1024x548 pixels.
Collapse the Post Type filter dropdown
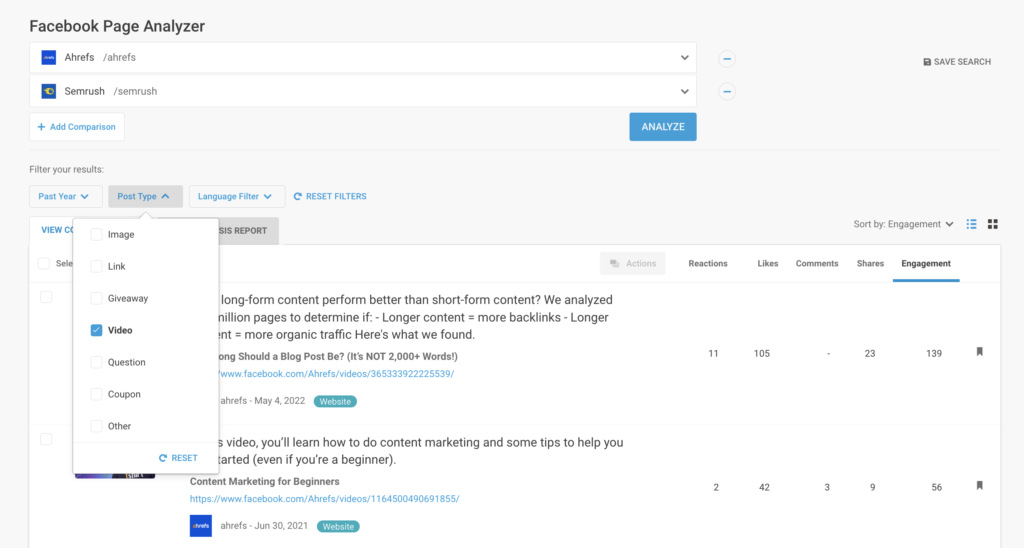click(x=145, y=197)
